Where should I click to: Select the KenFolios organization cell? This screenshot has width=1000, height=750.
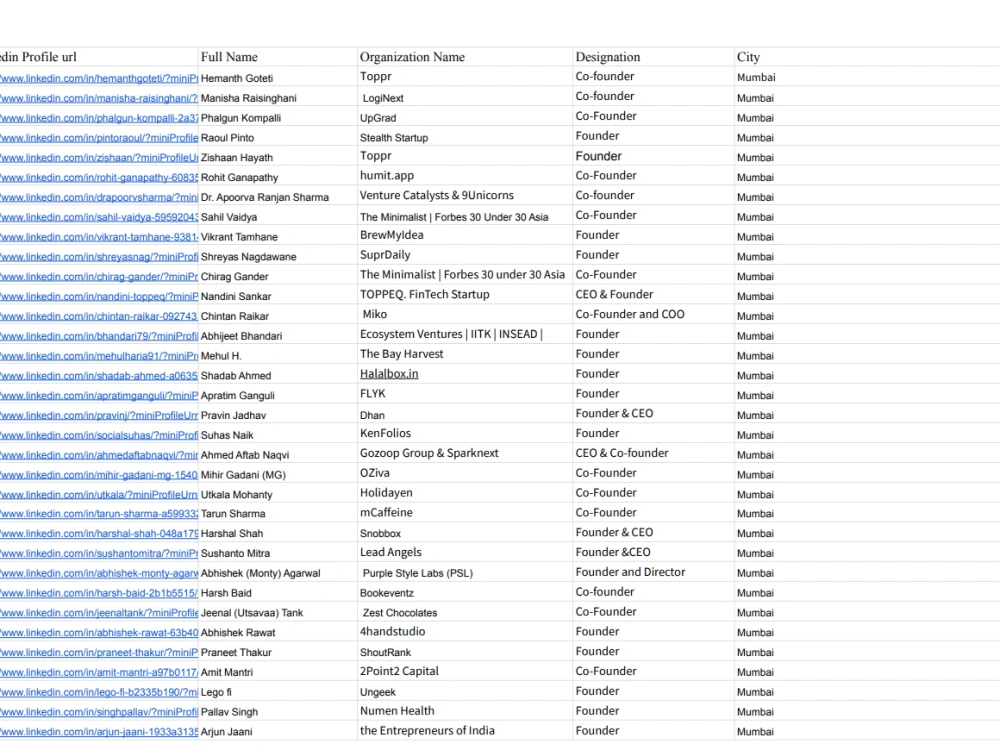(x=465, y=433)
